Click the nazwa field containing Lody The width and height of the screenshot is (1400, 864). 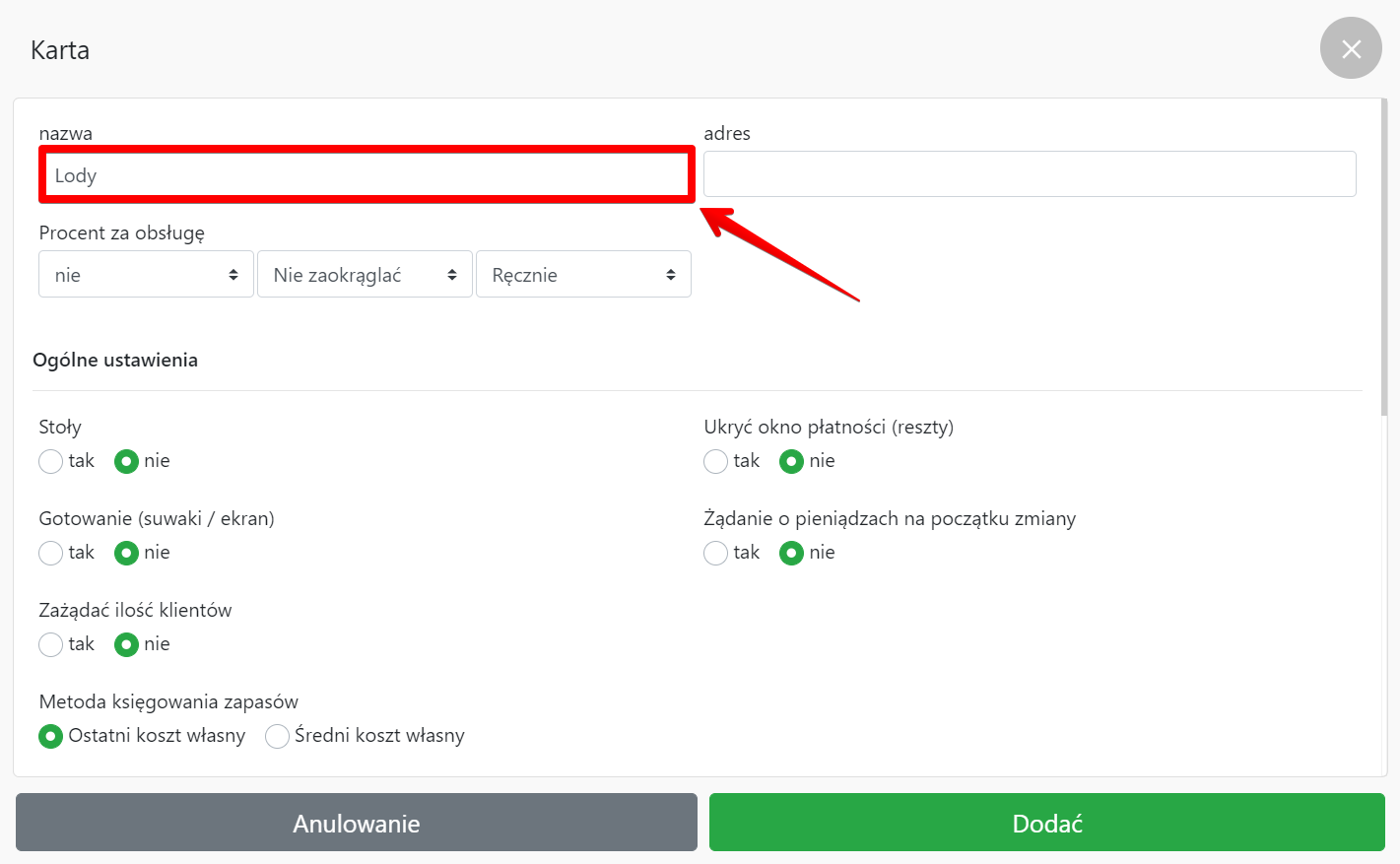click(x=366, y=175)
